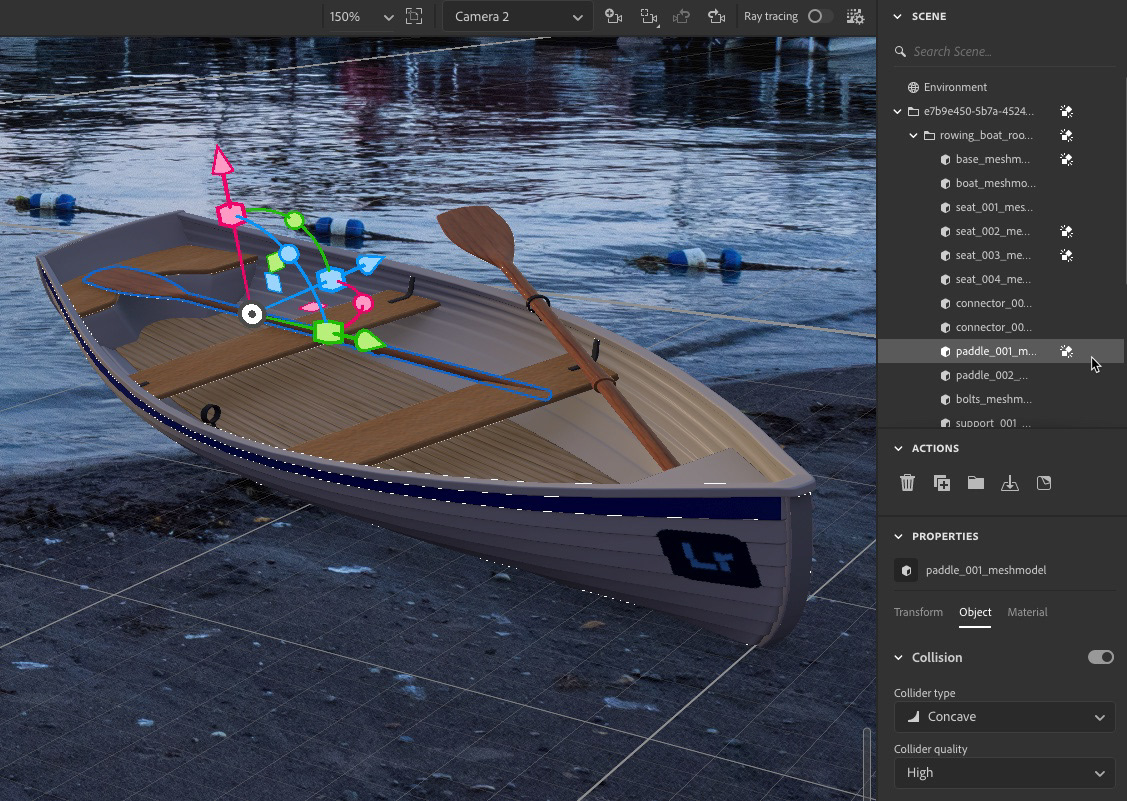The height and width of the screenshot is (801, 1127).
Task: Click the physics icon on the paddle_001 row
Action: coord(1067,351)
